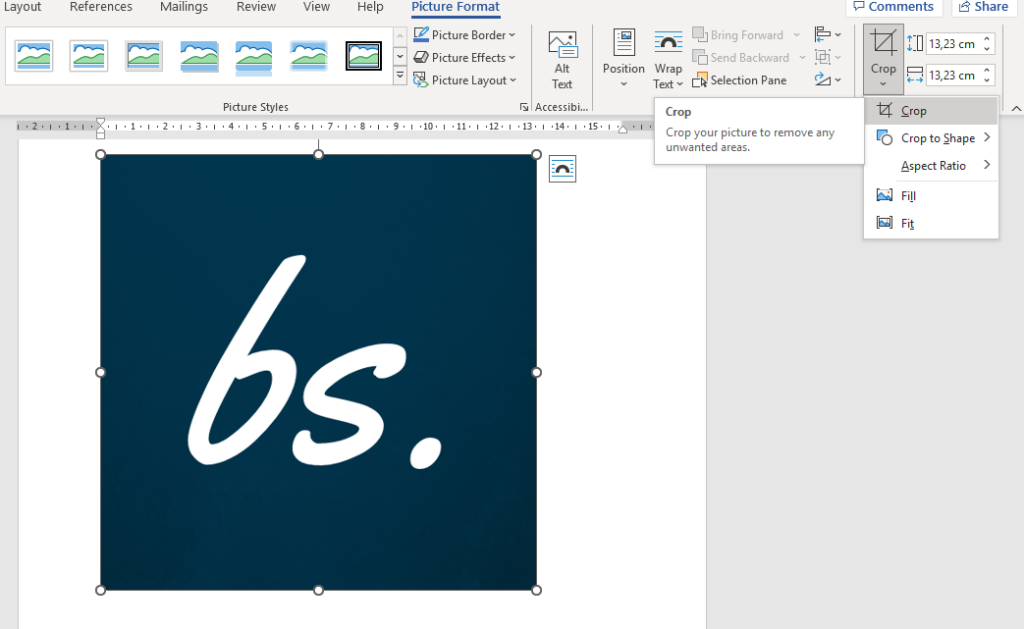Apply the black double-frame picture style
Viewport: 1024px width, 629px height.
363,56
